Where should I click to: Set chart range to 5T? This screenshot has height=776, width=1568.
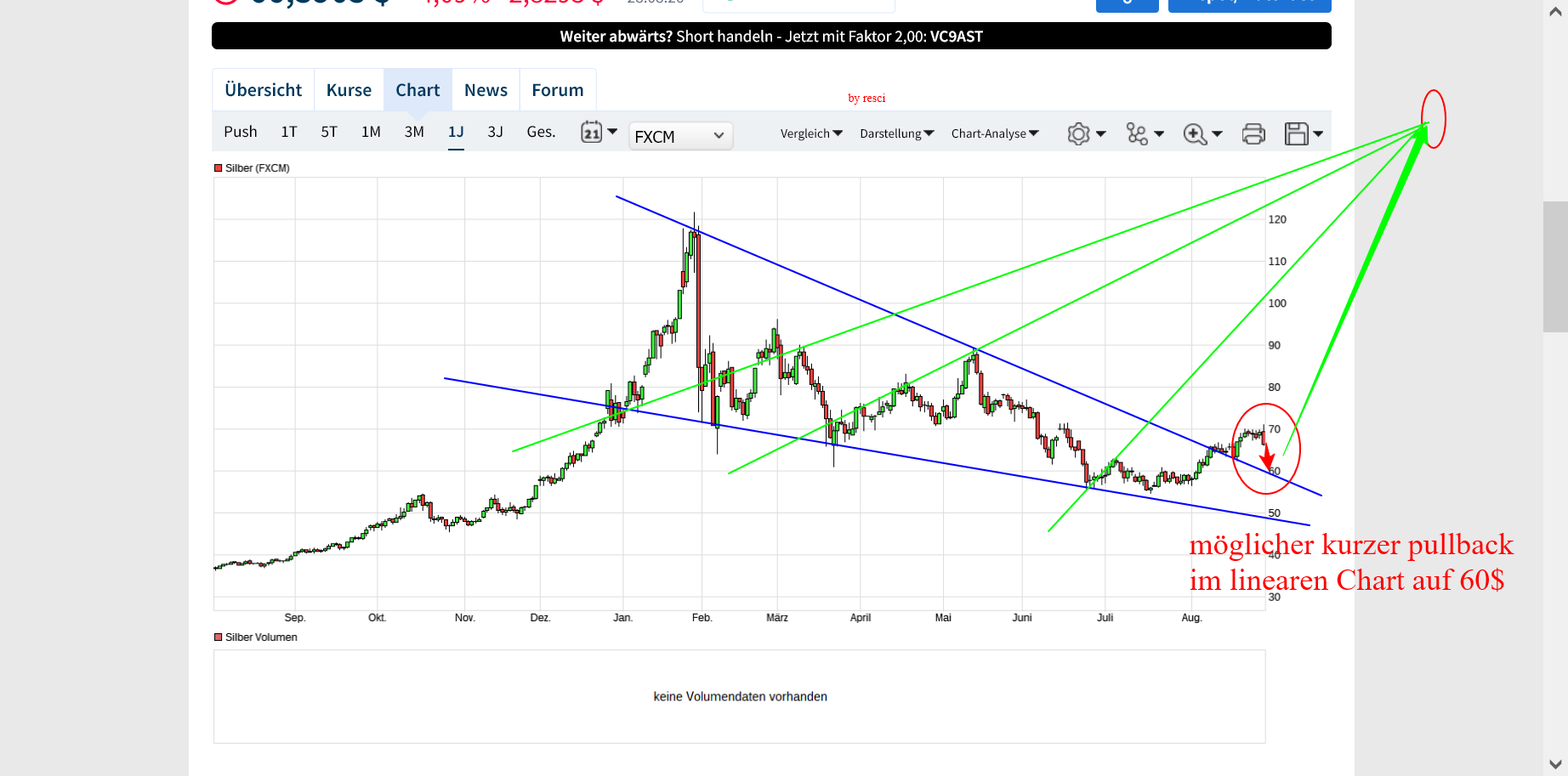pyautogui.click(x=329, y=132)
